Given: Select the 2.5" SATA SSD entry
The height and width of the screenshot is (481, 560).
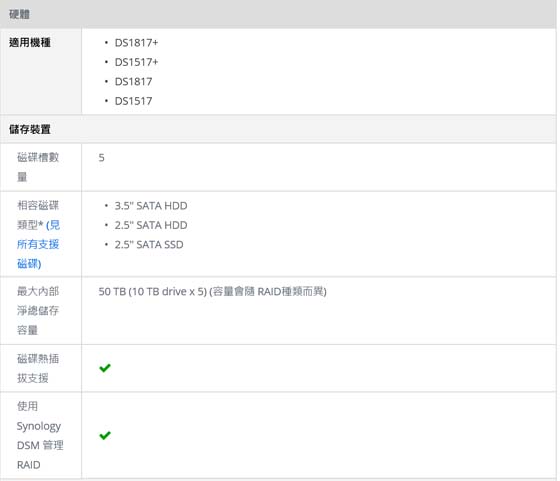Looking at the screenshot, I should 149,245.
